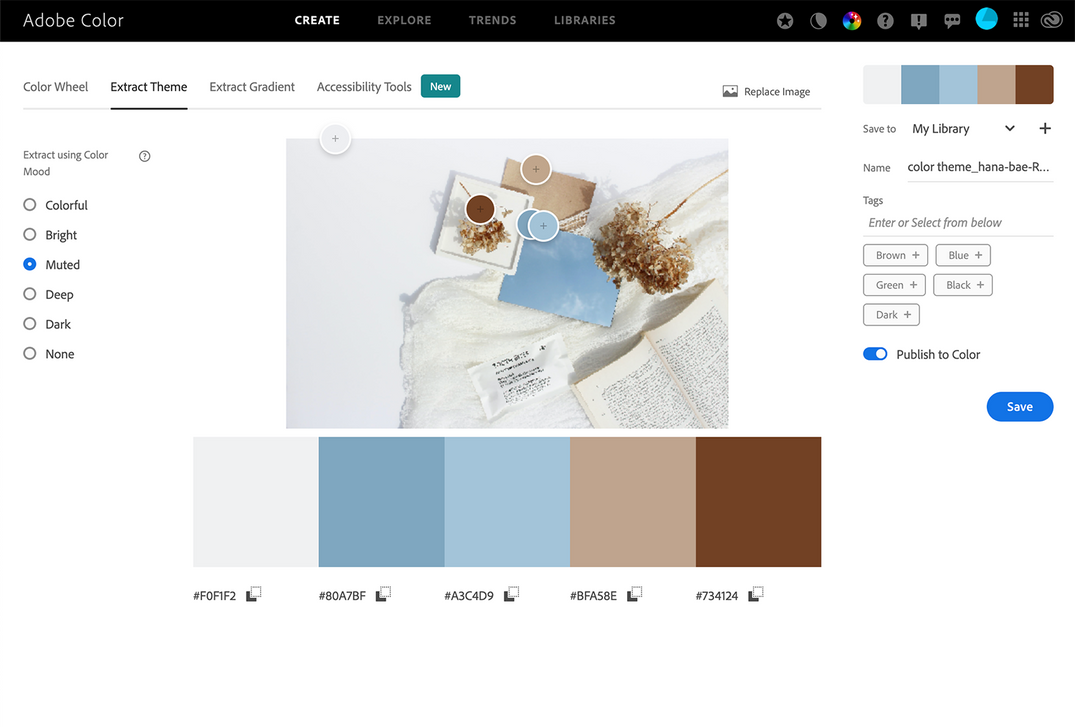Click the Creative Cloud icon
The height and width of the screenshot is (727, 1075).
tap(1051, 20)
